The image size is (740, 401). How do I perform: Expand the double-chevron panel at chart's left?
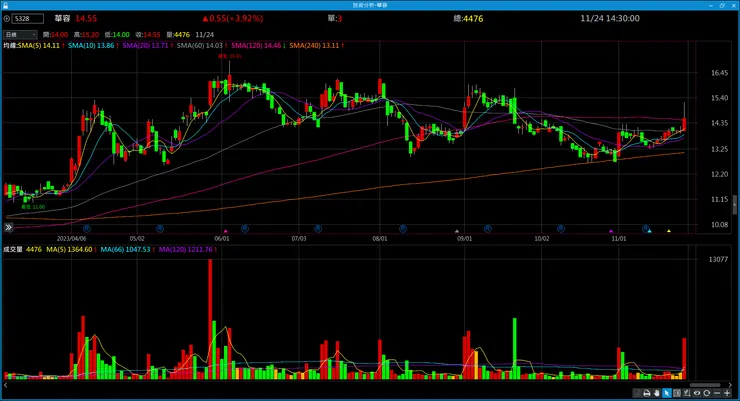[8, 227]
